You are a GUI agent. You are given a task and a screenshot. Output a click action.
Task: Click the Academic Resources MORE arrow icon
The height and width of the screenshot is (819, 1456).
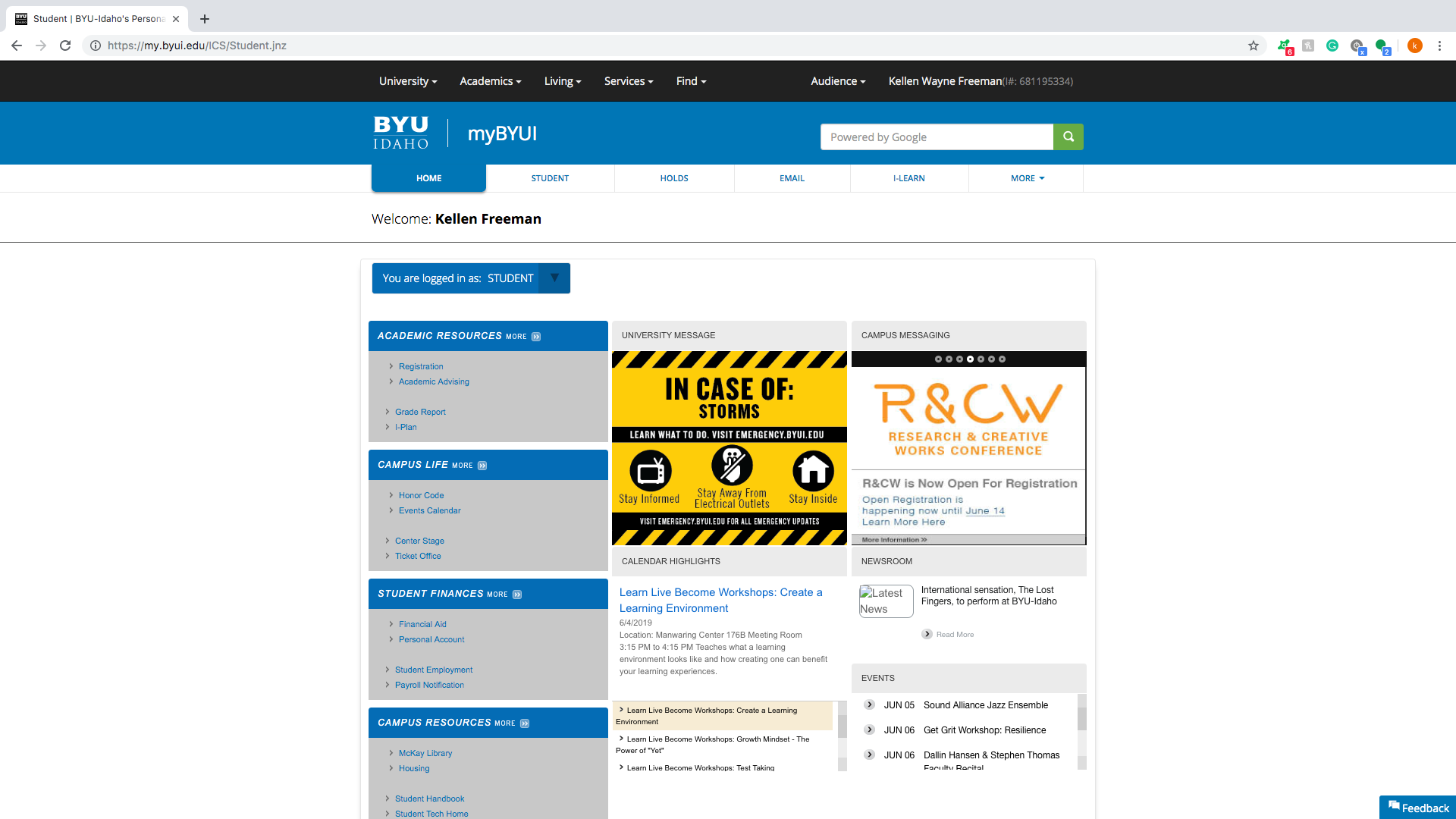point(536,337)
